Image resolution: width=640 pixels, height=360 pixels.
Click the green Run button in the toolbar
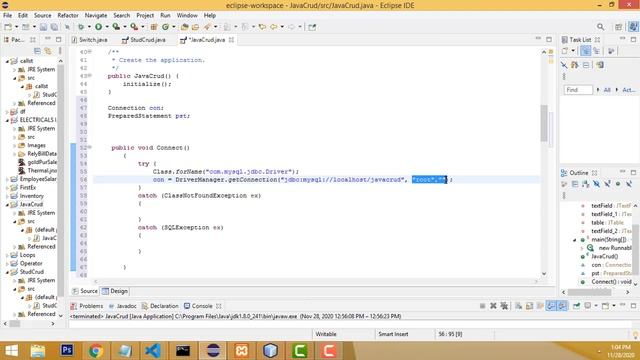point(98,27)
